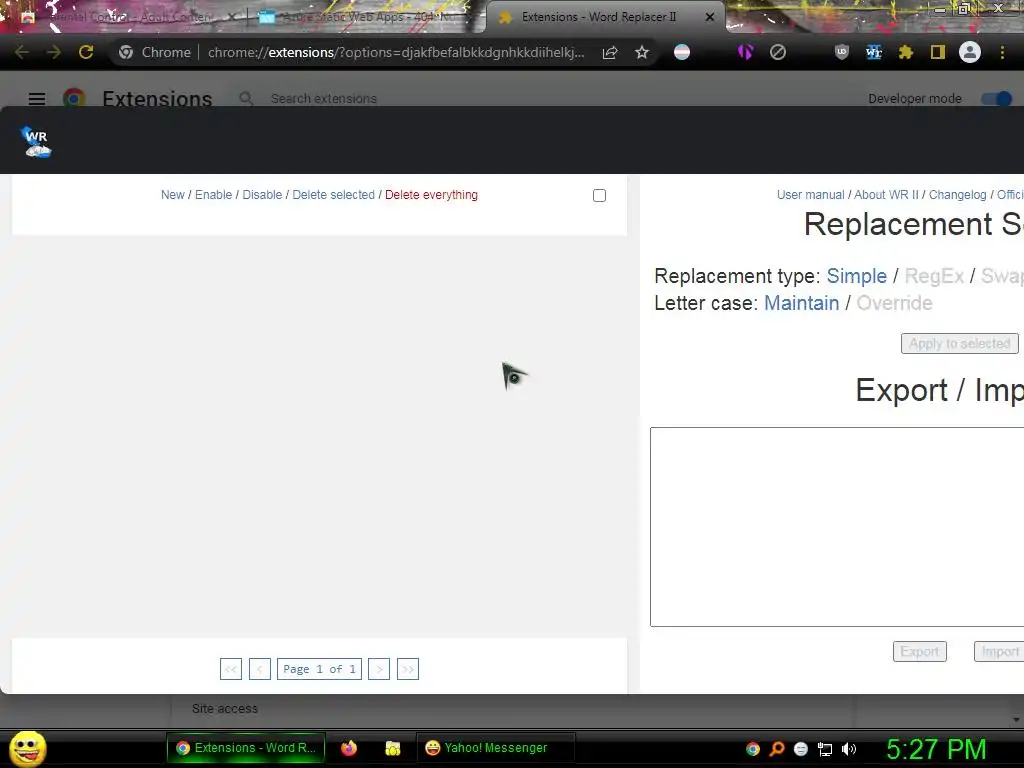1024x768 pixels.
Task: Click the red Delete everything link
Action: point(431,195)
